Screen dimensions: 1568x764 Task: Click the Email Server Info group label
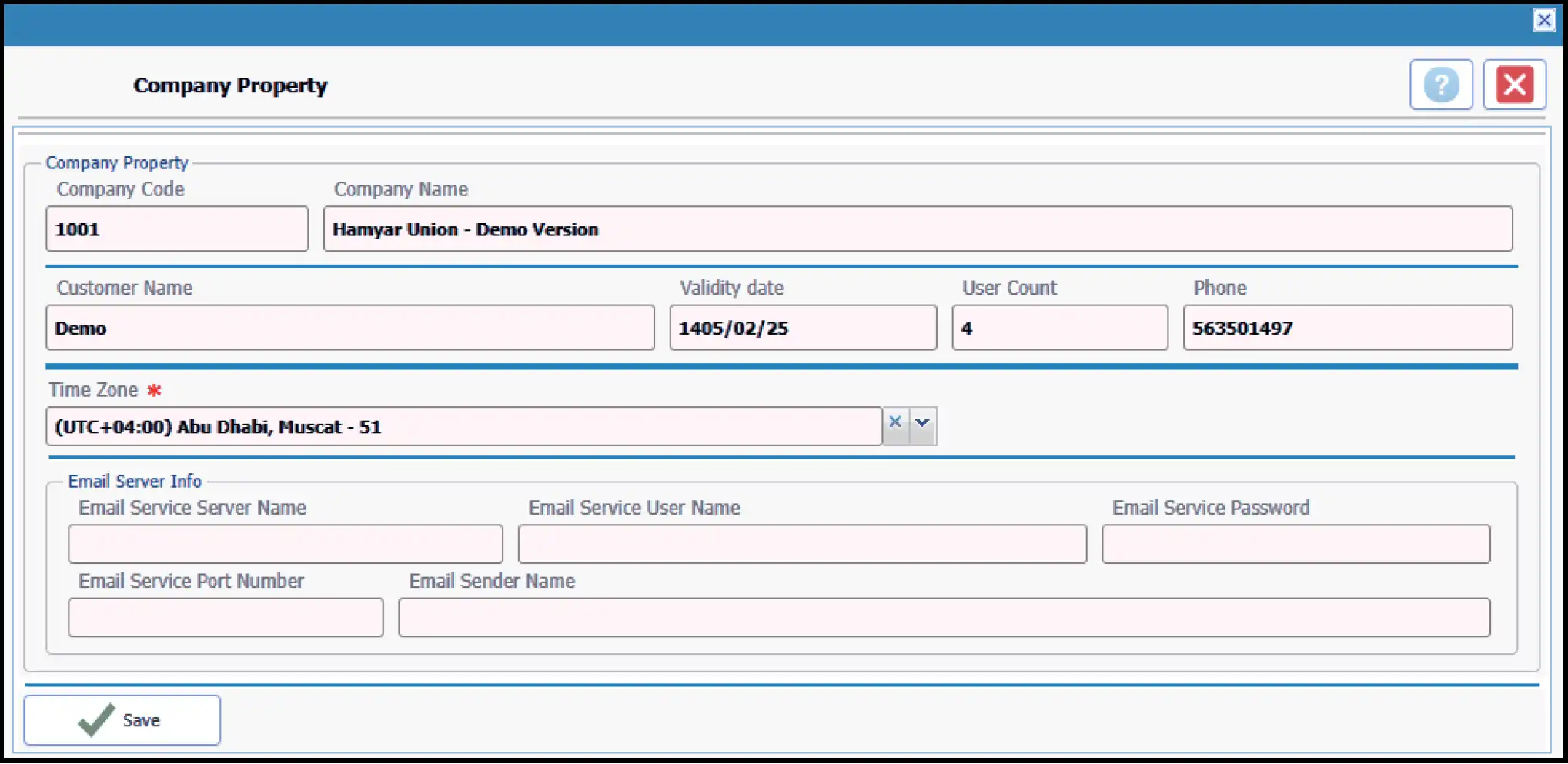[x=135, y=482]
